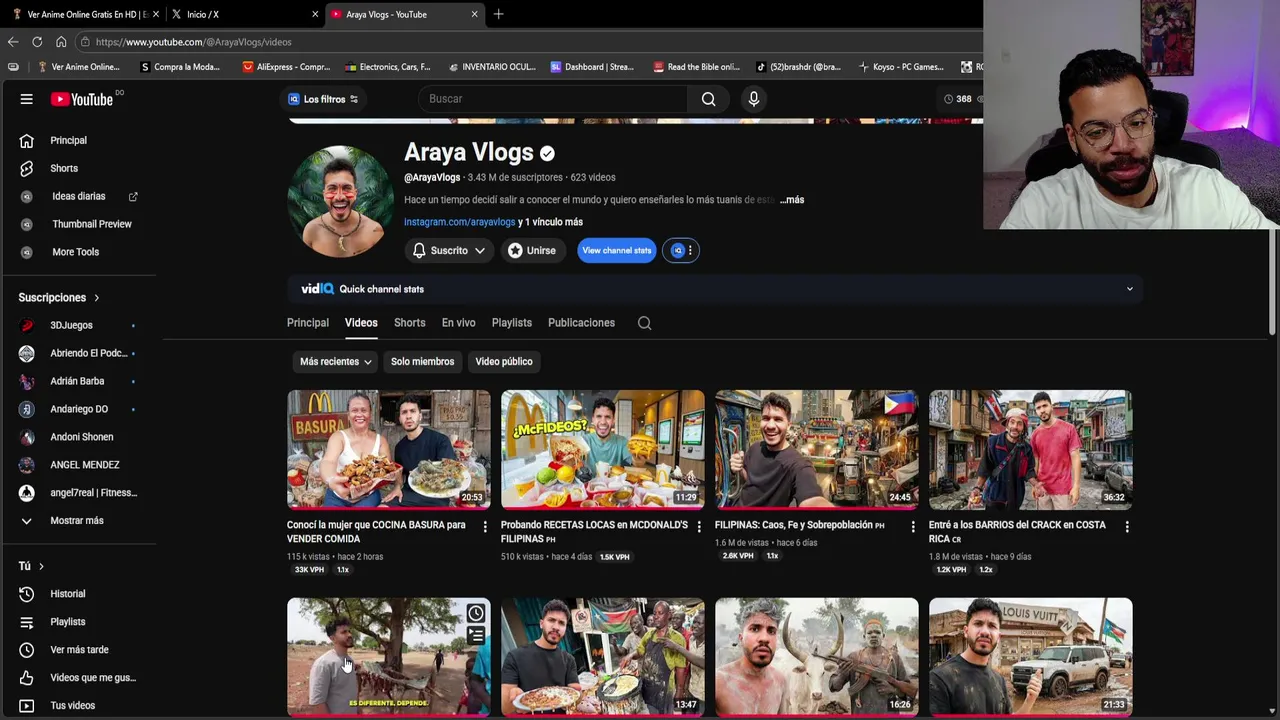Click the page vertical scrollbar

click(x=1273, y=283)
